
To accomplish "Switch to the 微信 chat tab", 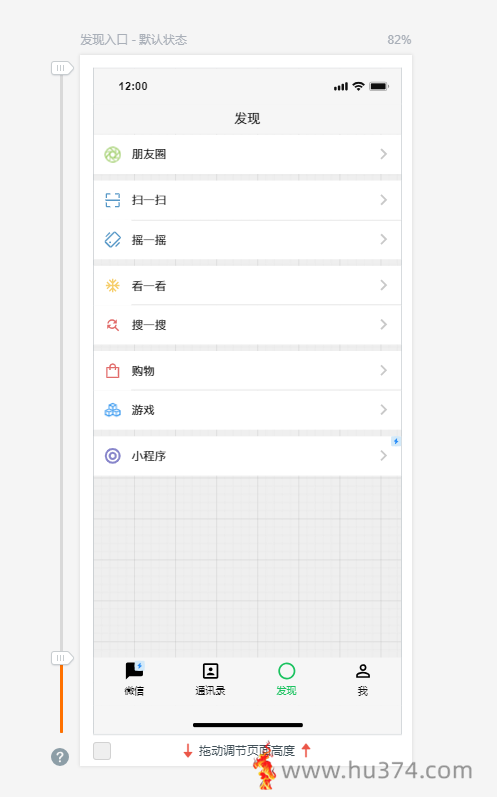I will pos(134,679).
